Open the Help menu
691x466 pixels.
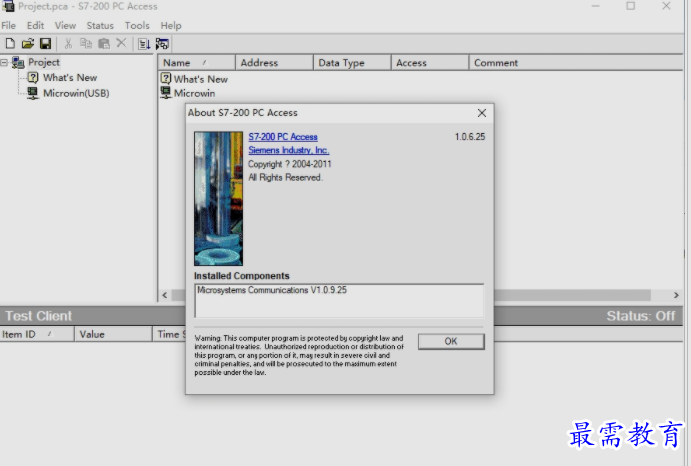pyautogui.click(x=171, y=26)
